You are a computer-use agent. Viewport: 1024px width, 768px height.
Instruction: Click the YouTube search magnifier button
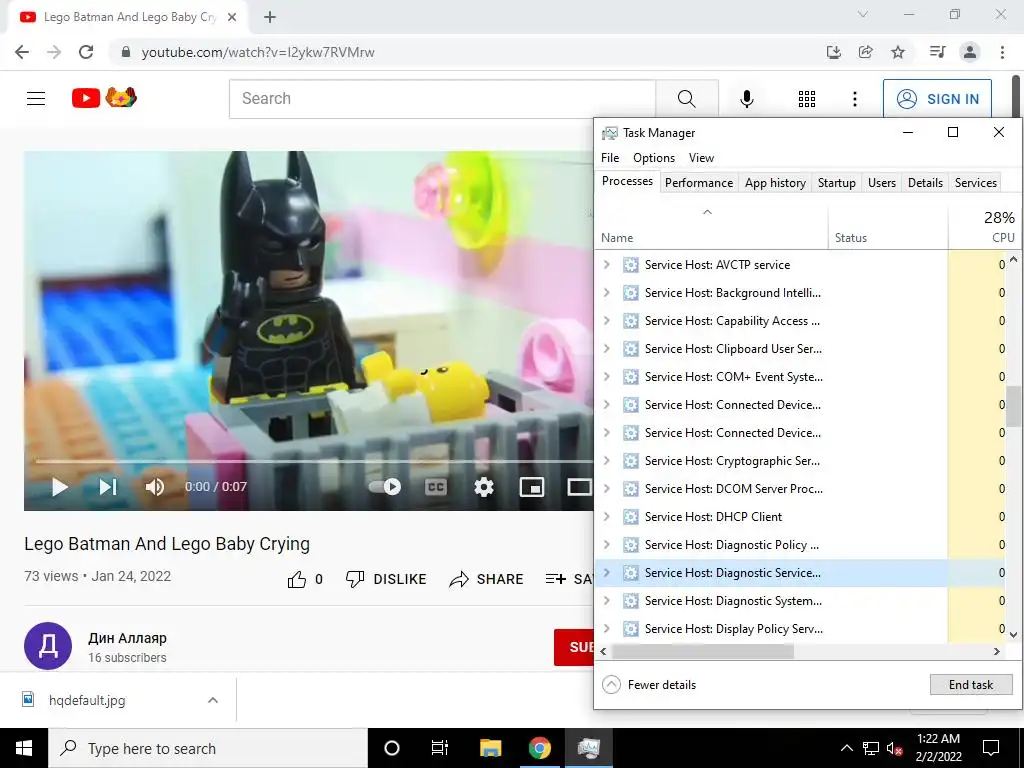(x=686, y=99)
